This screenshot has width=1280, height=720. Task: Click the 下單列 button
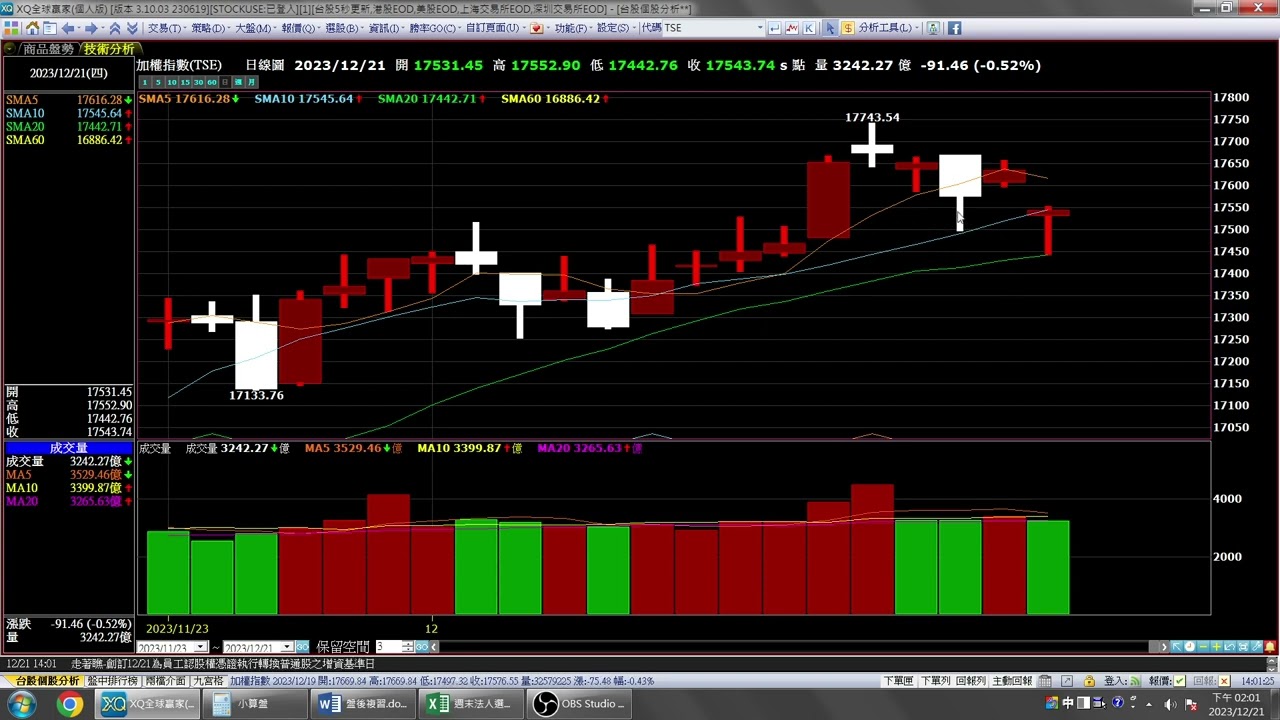pos(935,681)
